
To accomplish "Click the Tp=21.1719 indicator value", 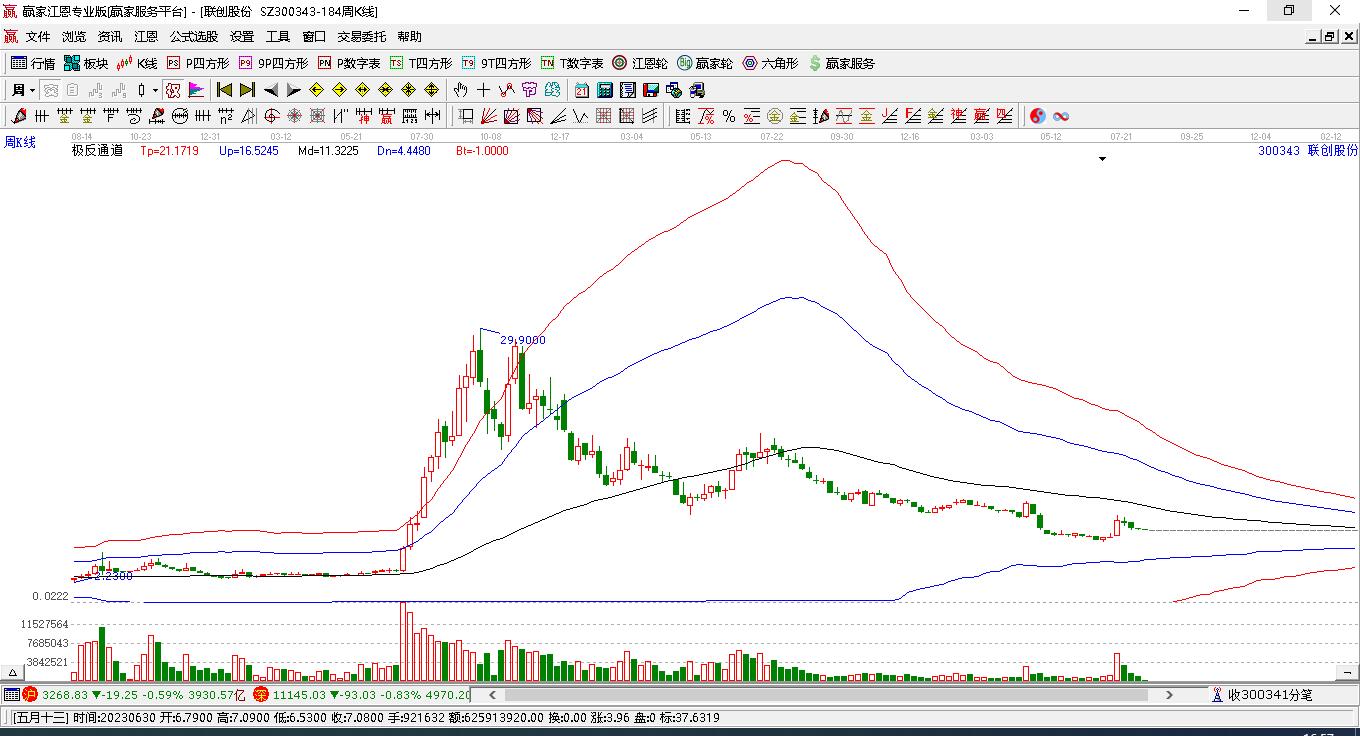I will pos(169,151).
